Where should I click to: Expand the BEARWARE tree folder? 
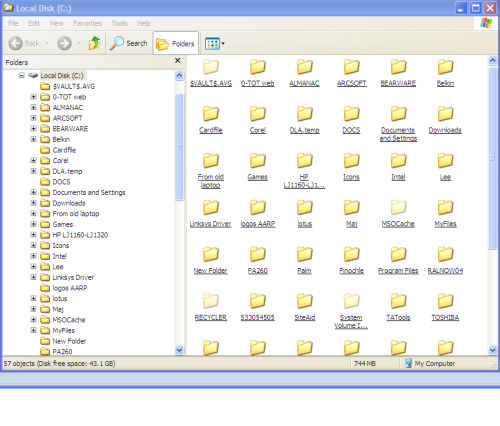click(33, 129)
